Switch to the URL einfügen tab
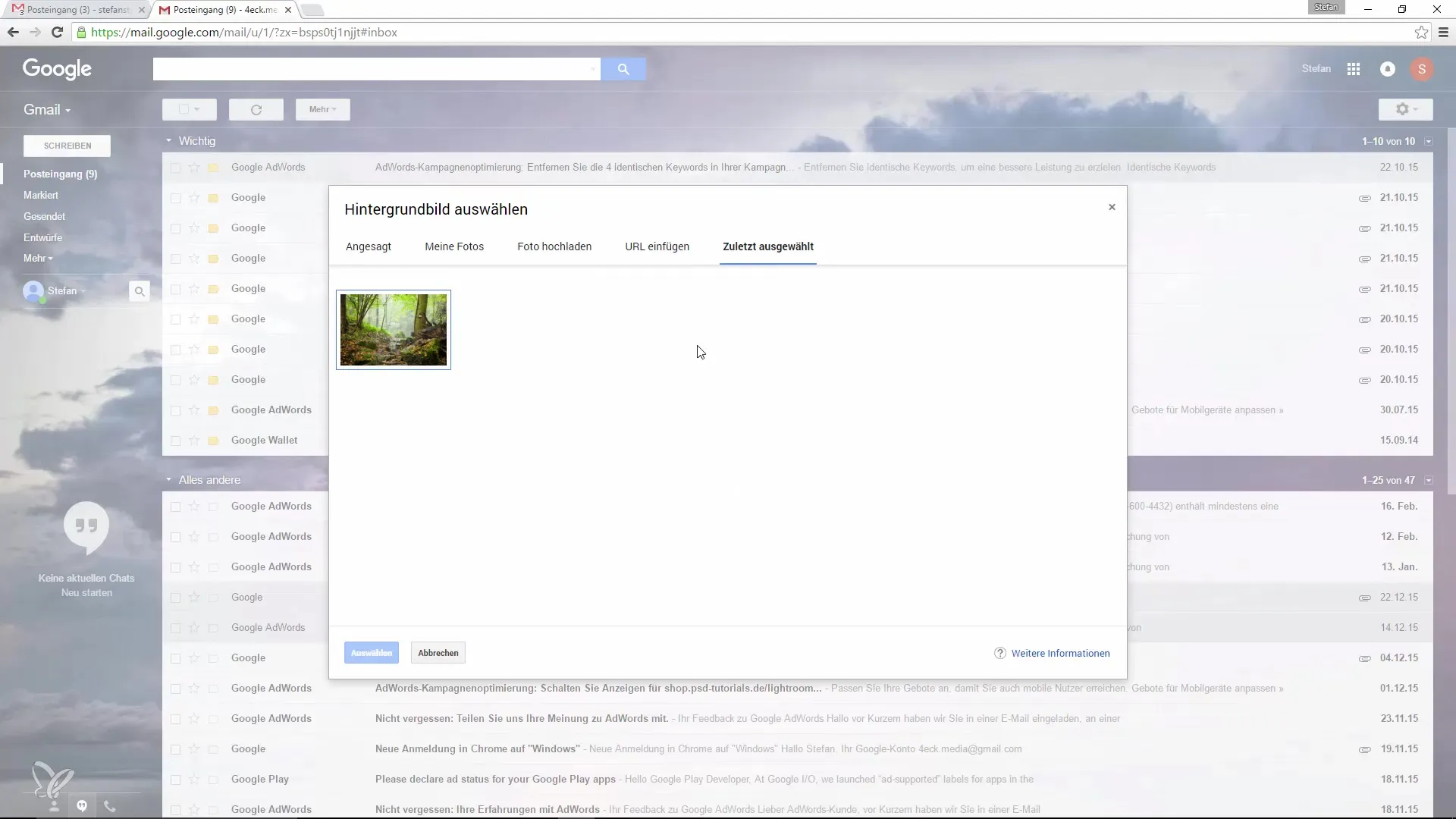The height and width of the screenshot is (819, 1456). (657, 246)
